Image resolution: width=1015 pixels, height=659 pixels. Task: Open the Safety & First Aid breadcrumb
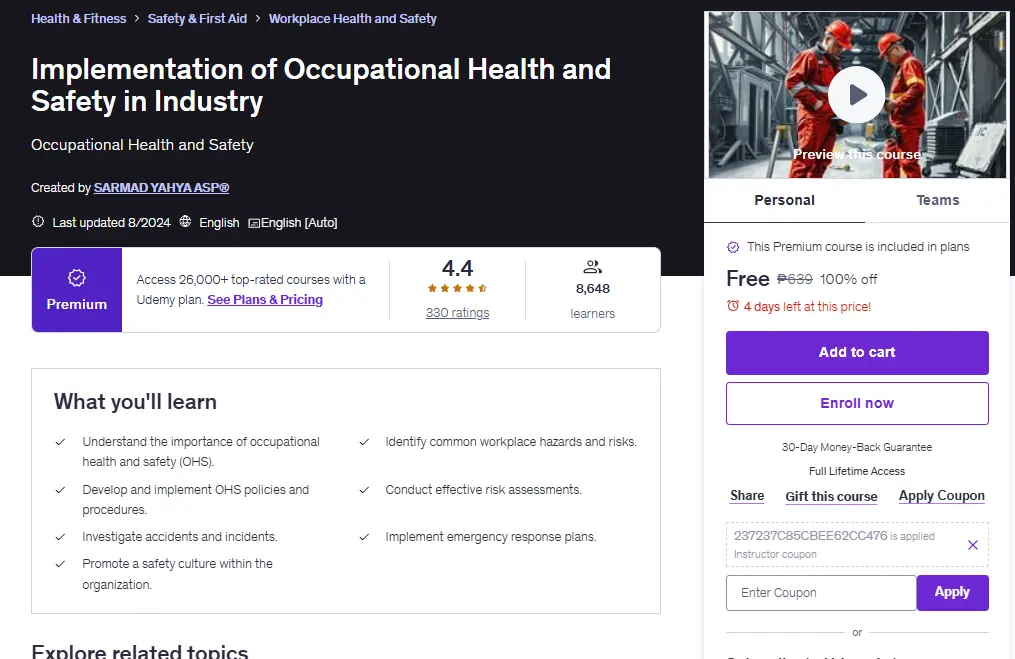coord(197,19)
